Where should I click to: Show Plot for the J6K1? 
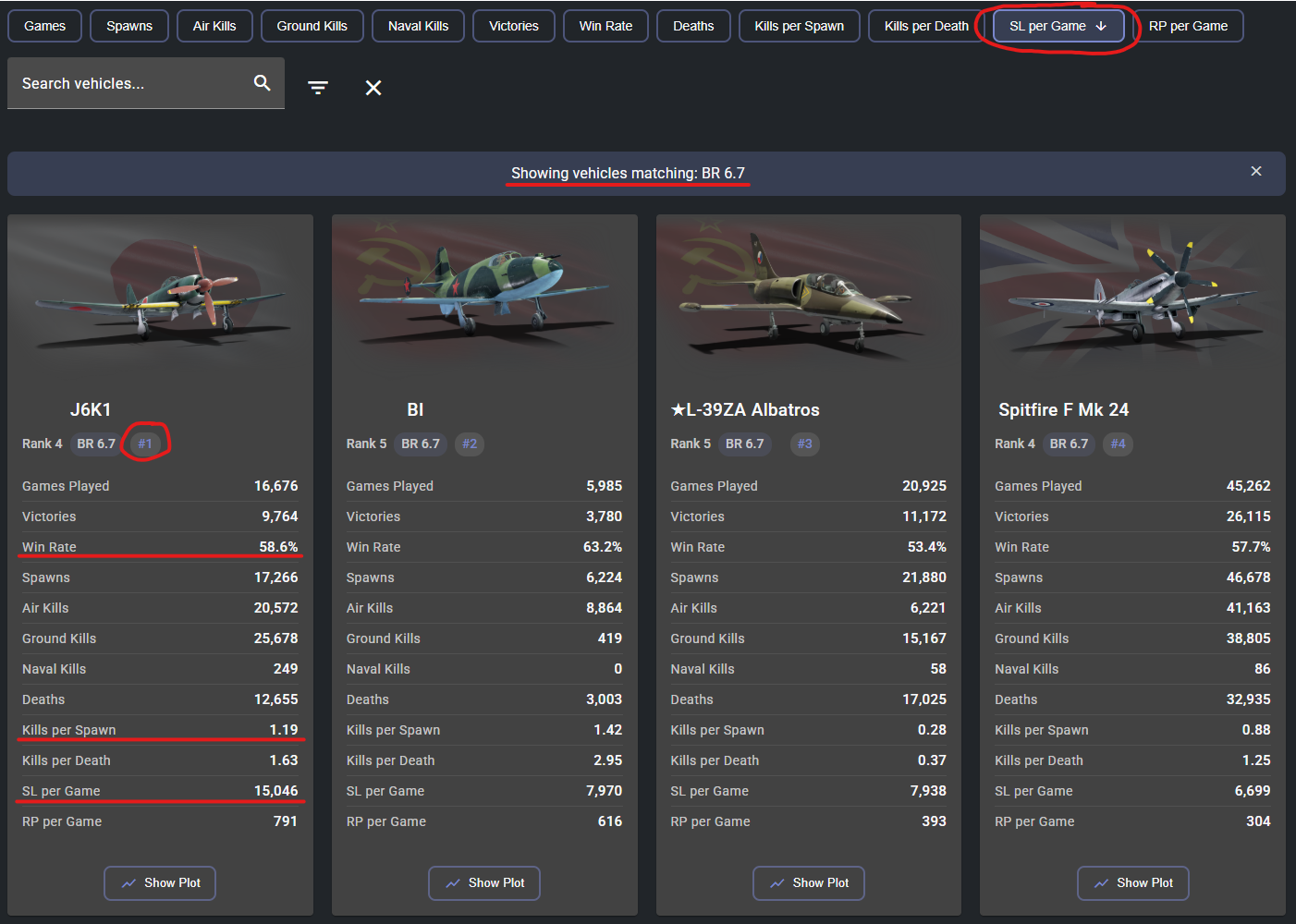point(160,883)
